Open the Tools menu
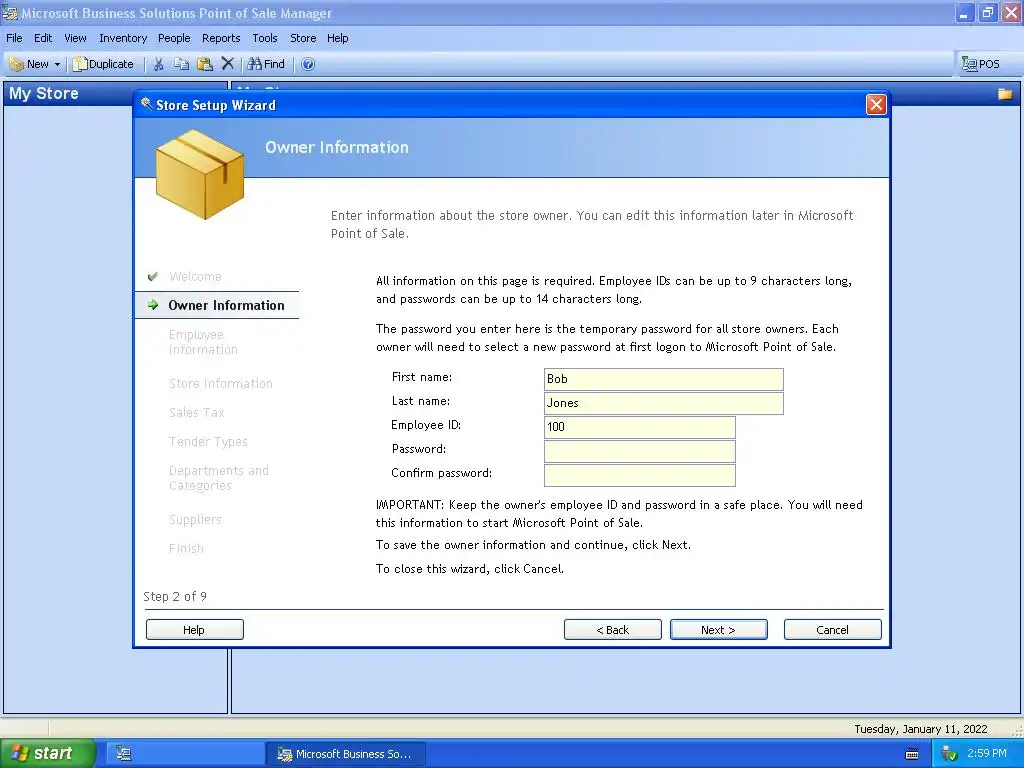 [x=264, y=38]
